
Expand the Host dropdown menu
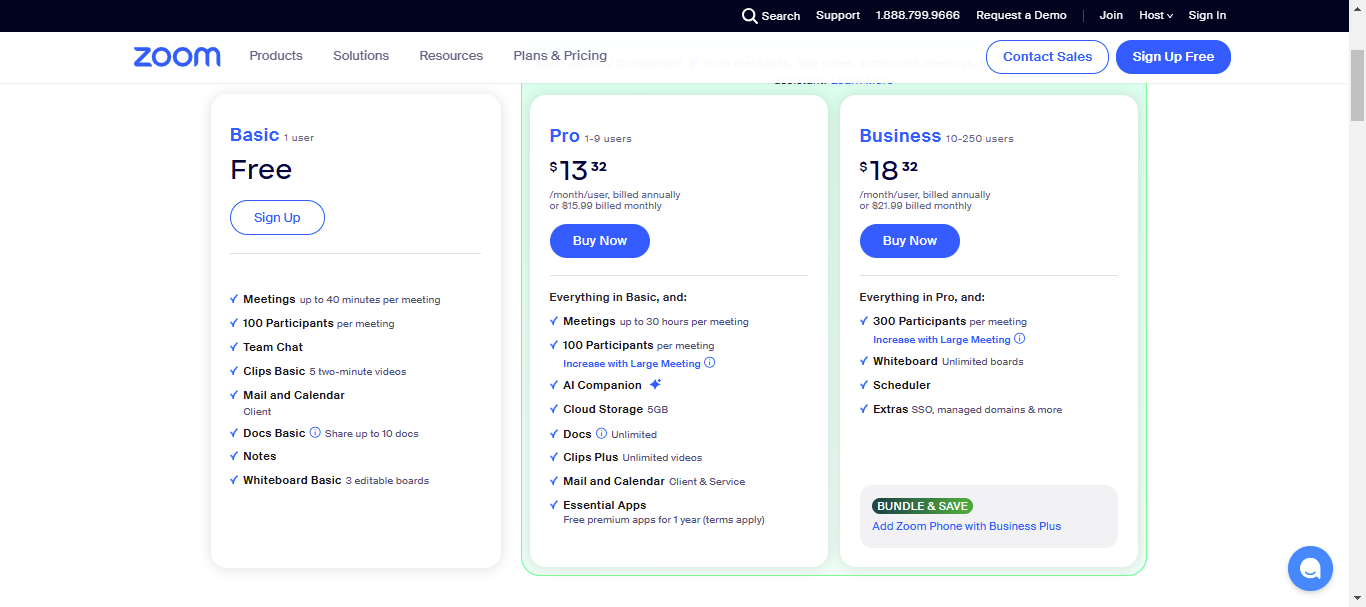pos(1155,16)
